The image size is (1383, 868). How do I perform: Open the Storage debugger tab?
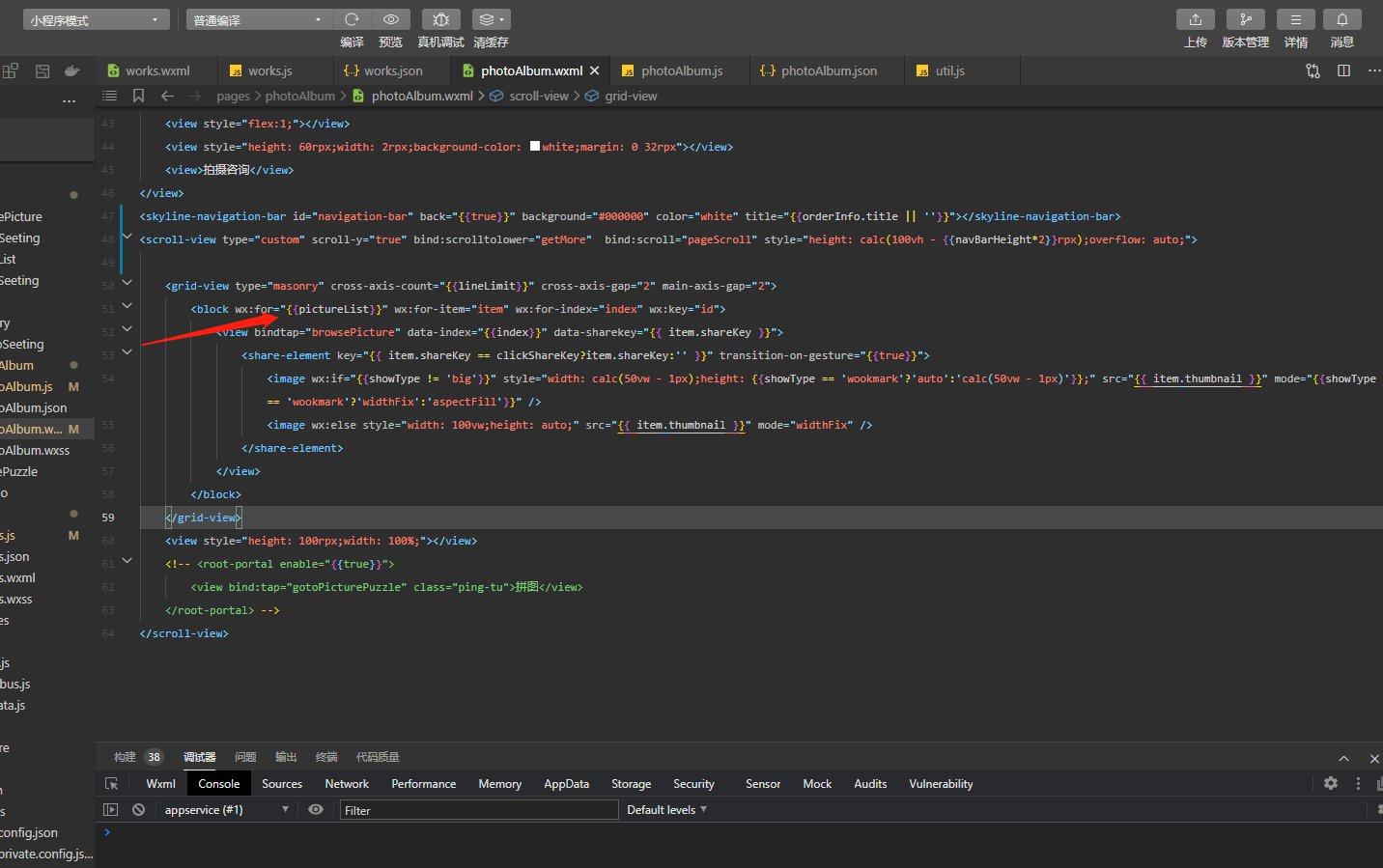coord(631,784)
